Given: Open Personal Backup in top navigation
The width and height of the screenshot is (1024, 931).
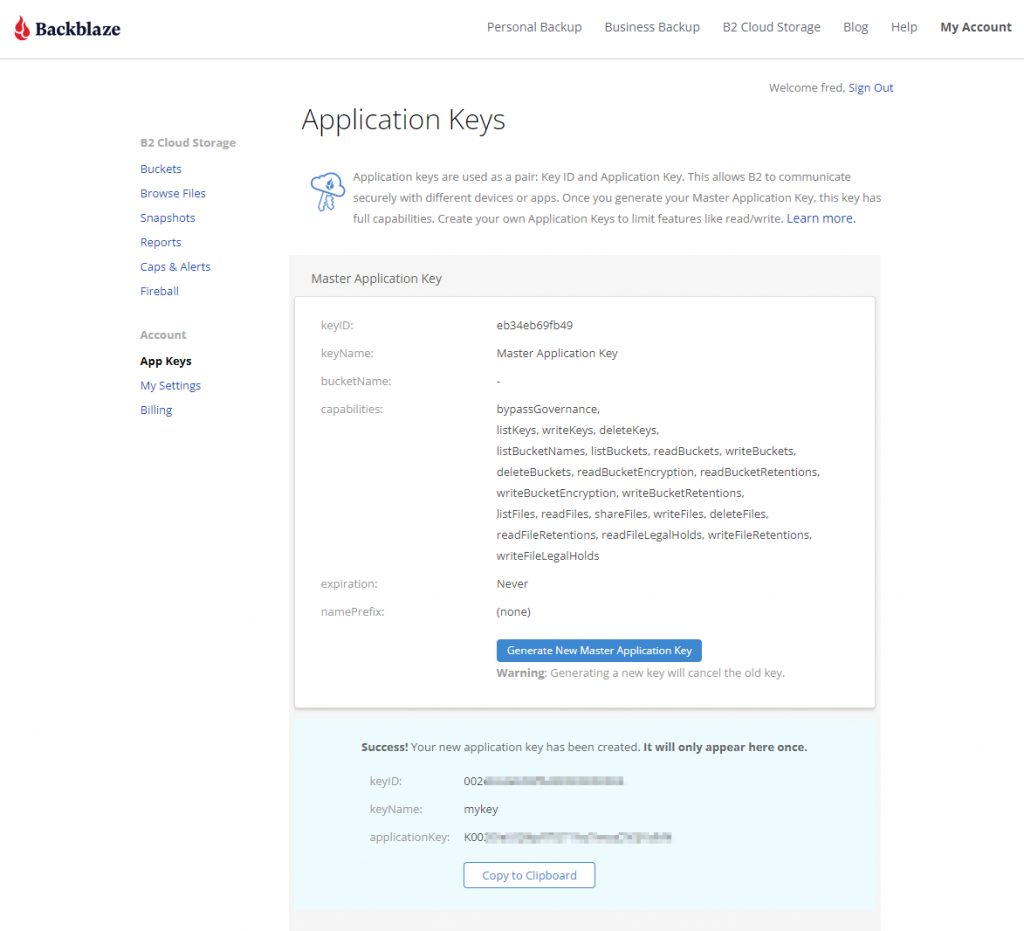Looking at the screenshot, I should pos(534,27).
